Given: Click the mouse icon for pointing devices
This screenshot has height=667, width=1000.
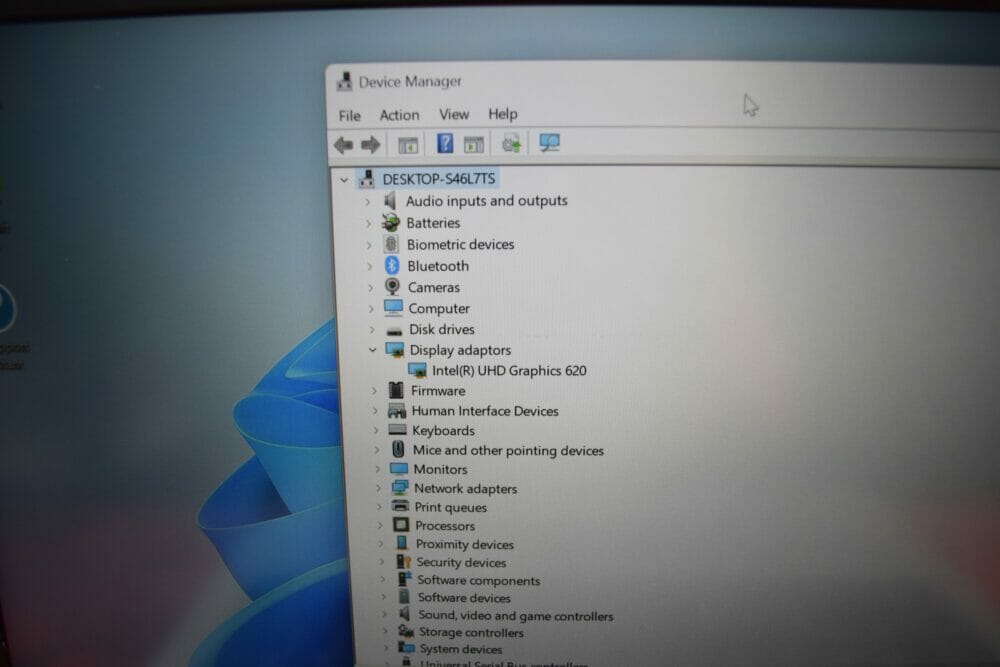Looking at the screenshot, I should (x=399, y=450).
